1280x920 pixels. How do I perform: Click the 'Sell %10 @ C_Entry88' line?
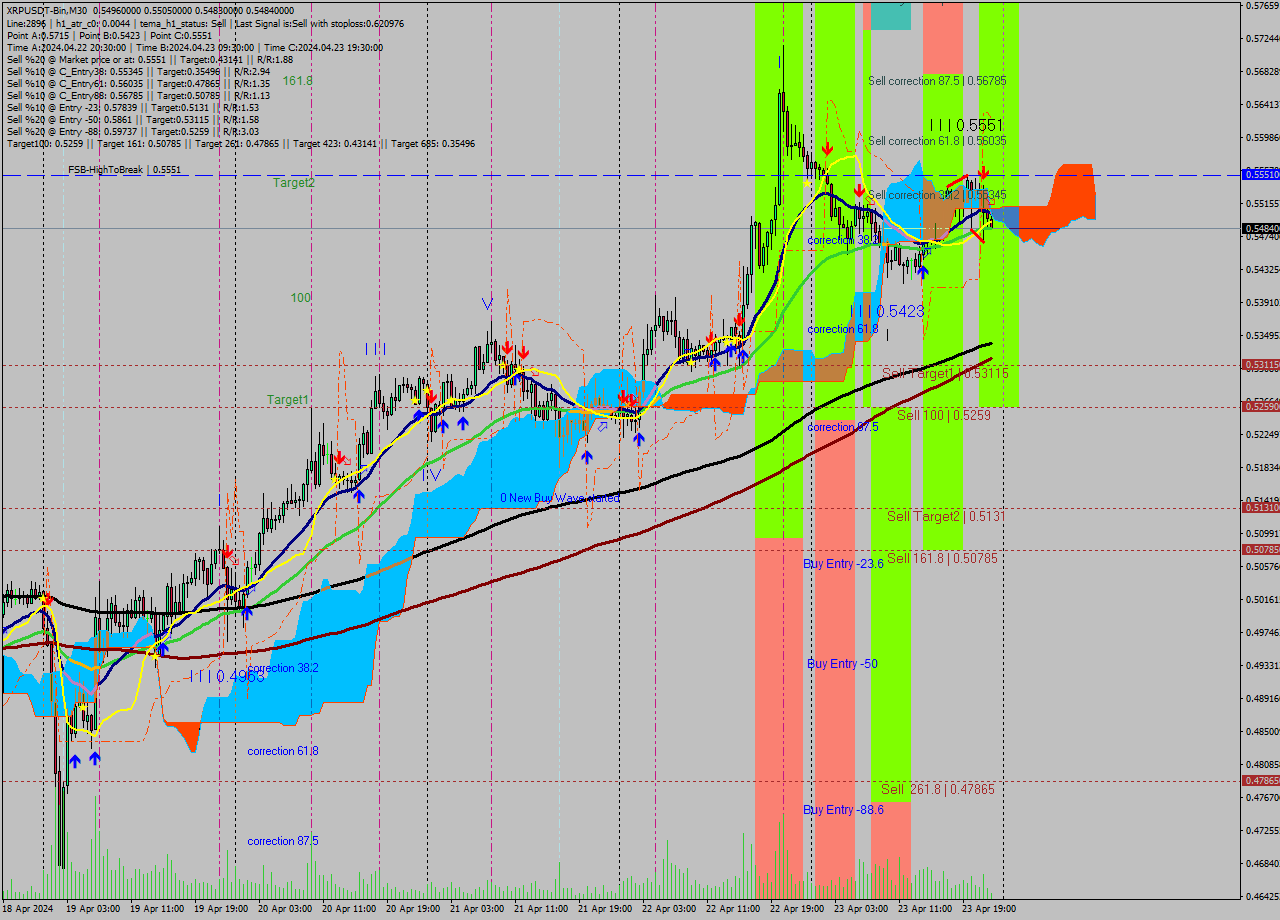138,96
